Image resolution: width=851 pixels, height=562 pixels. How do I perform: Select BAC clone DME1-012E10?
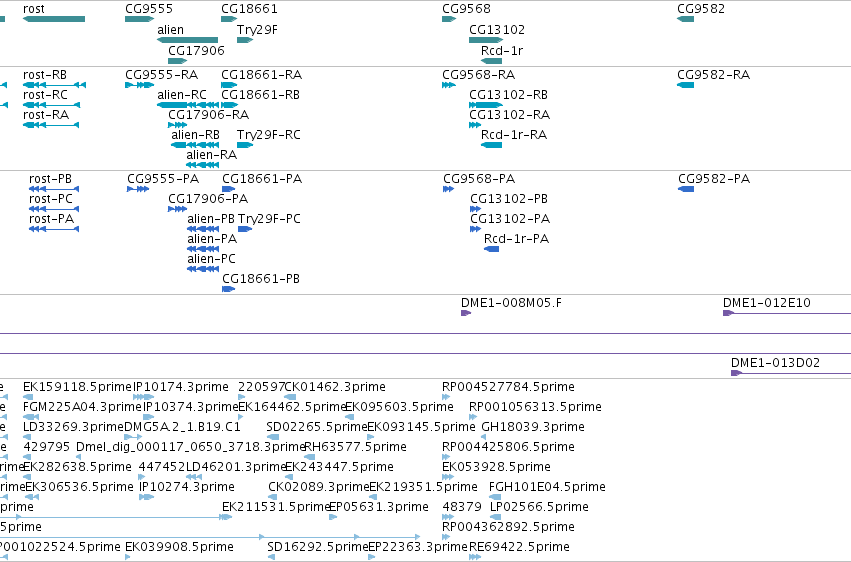point(767,303)
